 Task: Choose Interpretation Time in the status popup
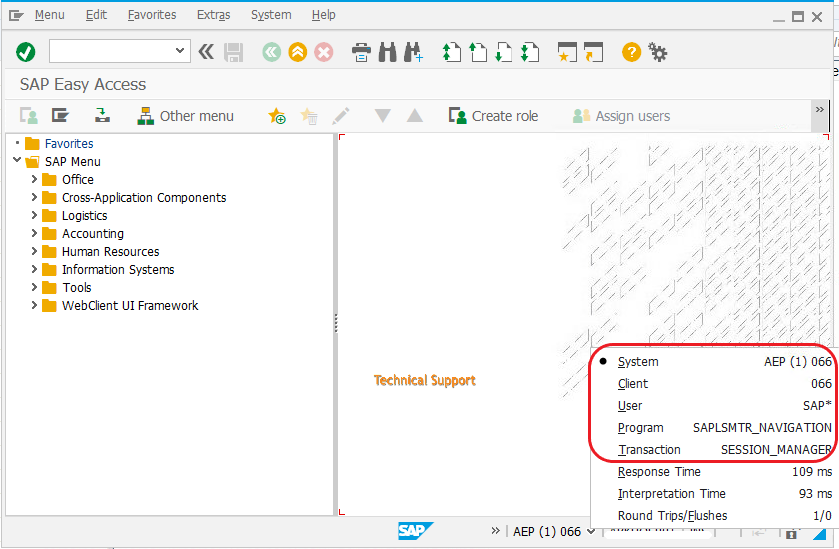[714, 493]
